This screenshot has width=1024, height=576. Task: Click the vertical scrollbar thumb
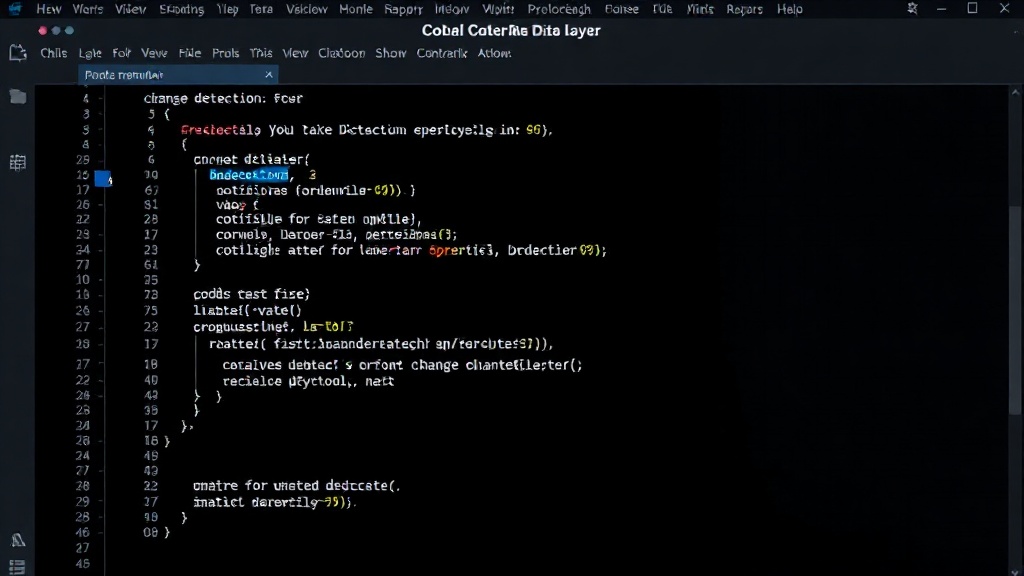point(1014,309)
